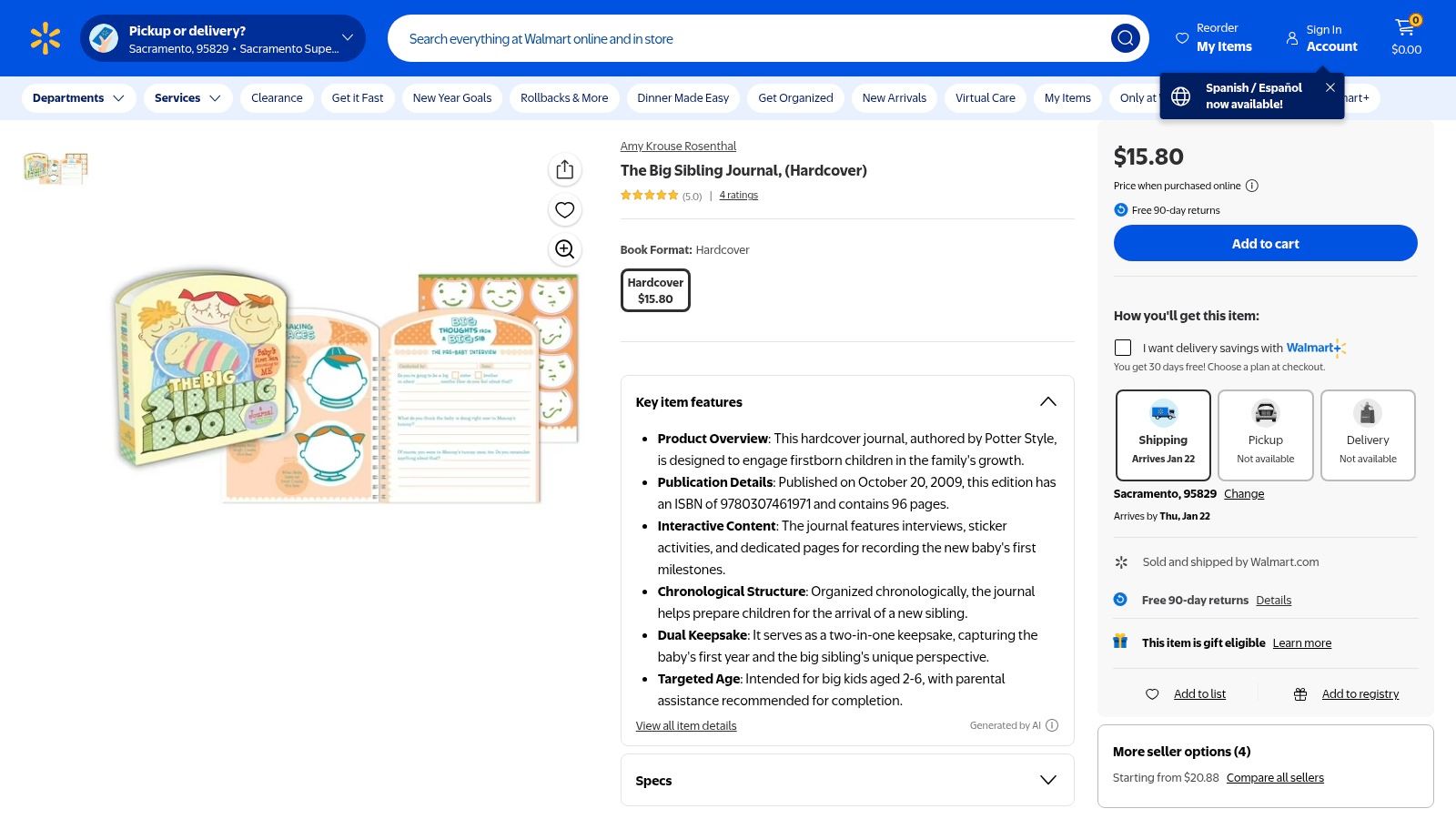Click the main Big Sibling Book image
Screen dimensions: 1456x819
coord(346,385)
